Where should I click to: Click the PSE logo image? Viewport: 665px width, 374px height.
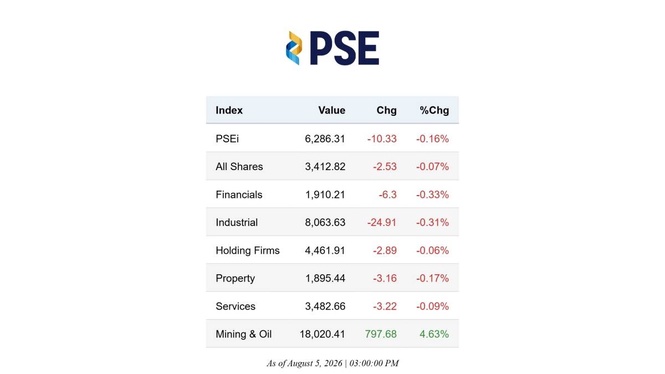[x=332, y=48]
